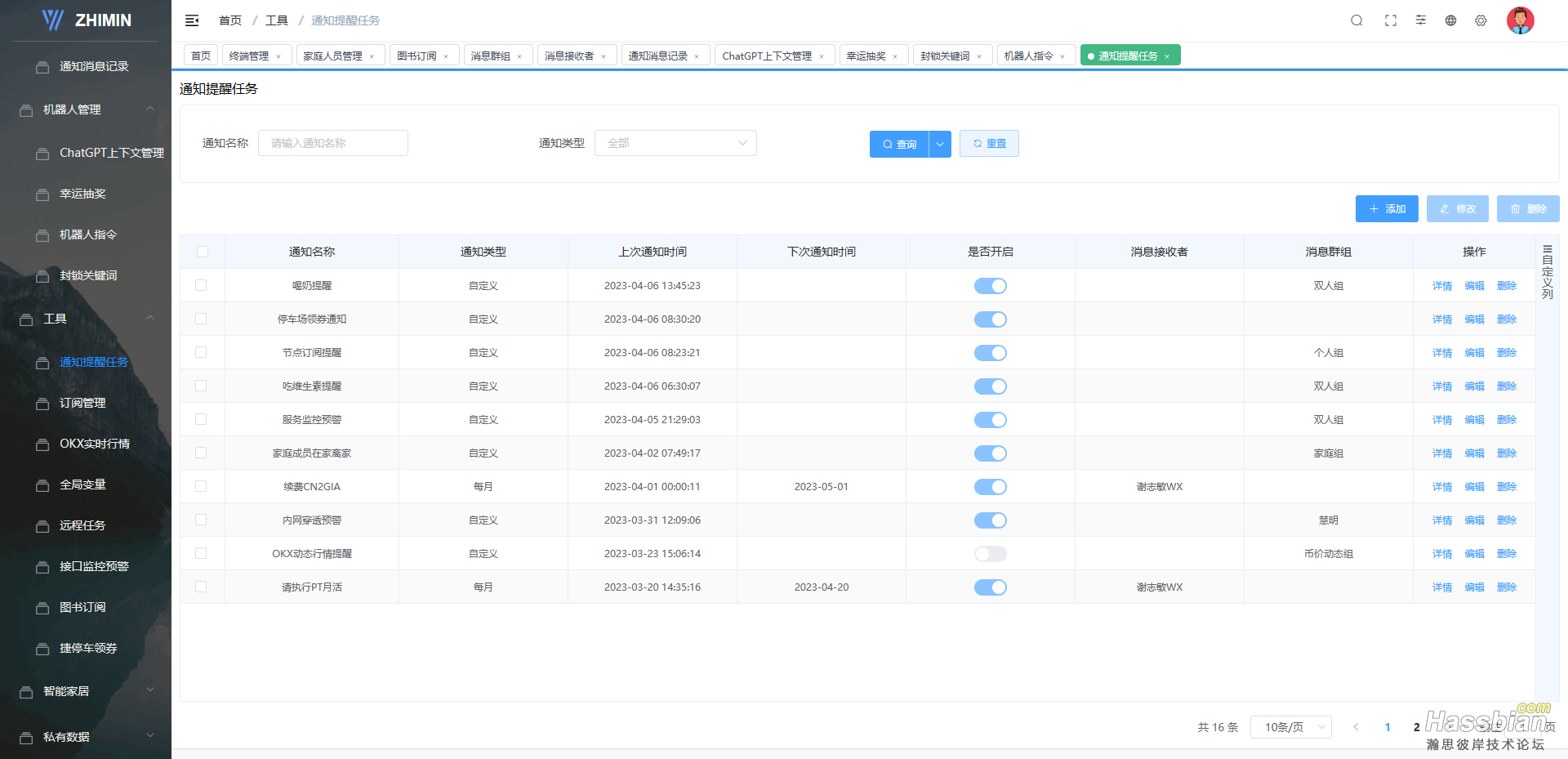The height and width of the screenshot is (759, 1568).
Task: Open the 自定义列 column settings
Action: click(x=1547, y=272)
